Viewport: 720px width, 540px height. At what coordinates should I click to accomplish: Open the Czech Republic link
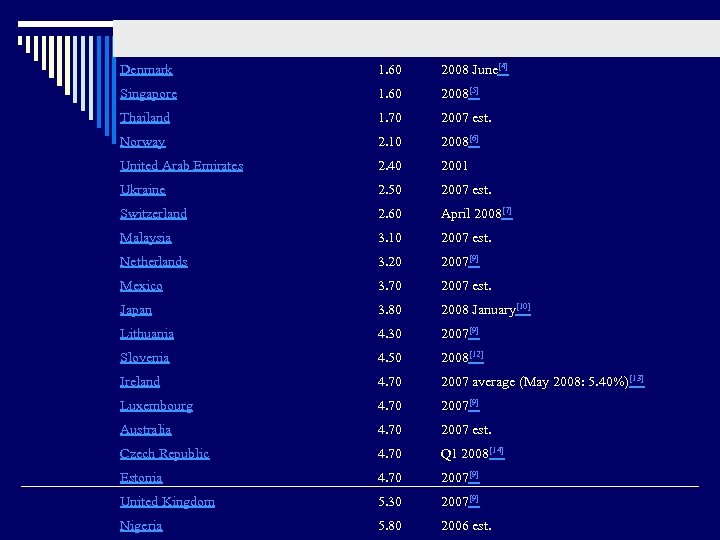click(164, 454)
